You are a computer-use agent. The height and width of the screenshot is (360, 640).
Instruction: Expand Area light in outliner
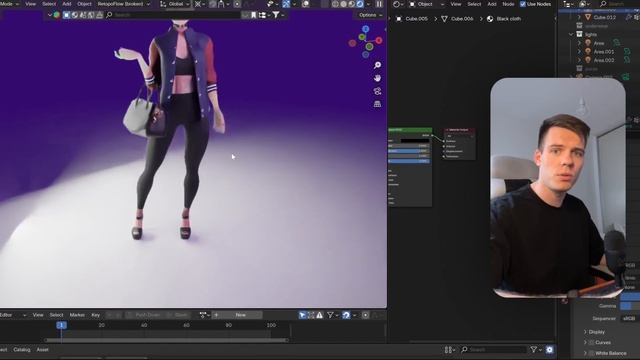pos(579,43)
